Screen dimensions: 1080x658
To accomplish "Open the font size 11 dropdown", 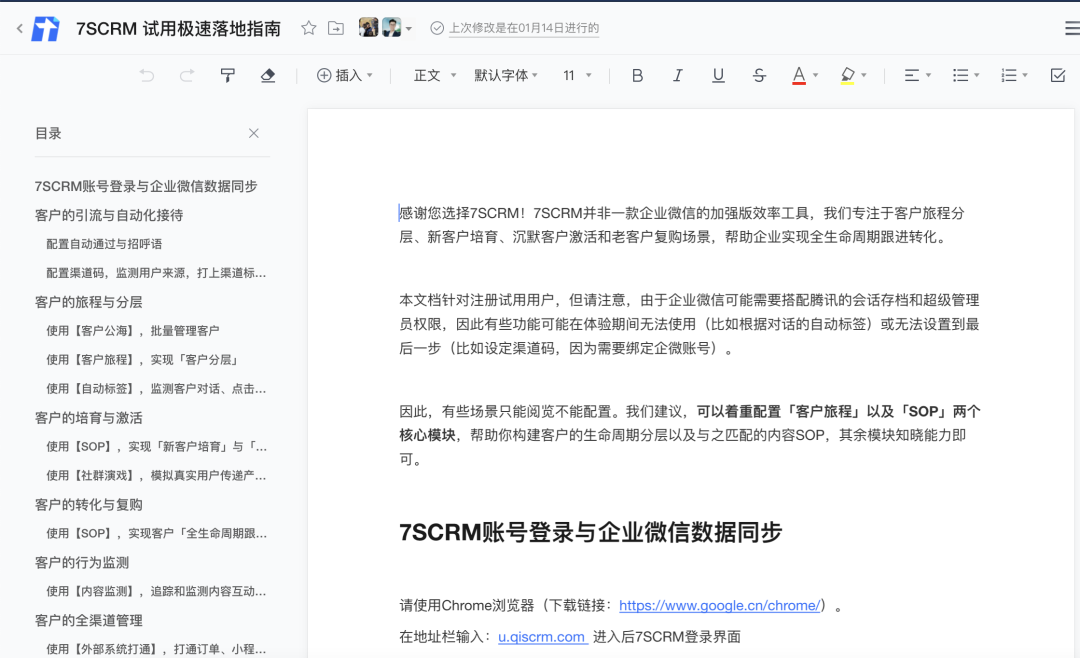I will coord(577,75).
